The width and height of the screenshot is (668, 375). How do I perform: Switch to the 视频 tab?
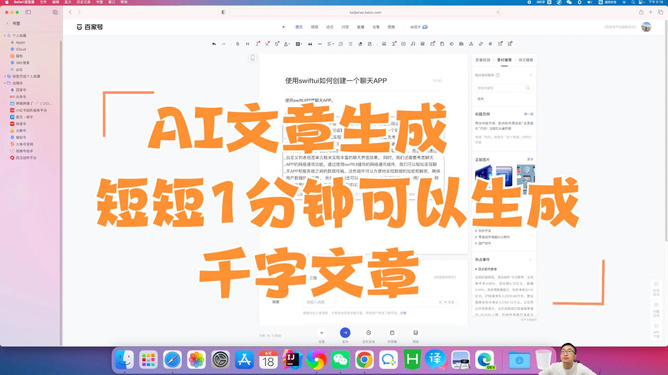314,27
